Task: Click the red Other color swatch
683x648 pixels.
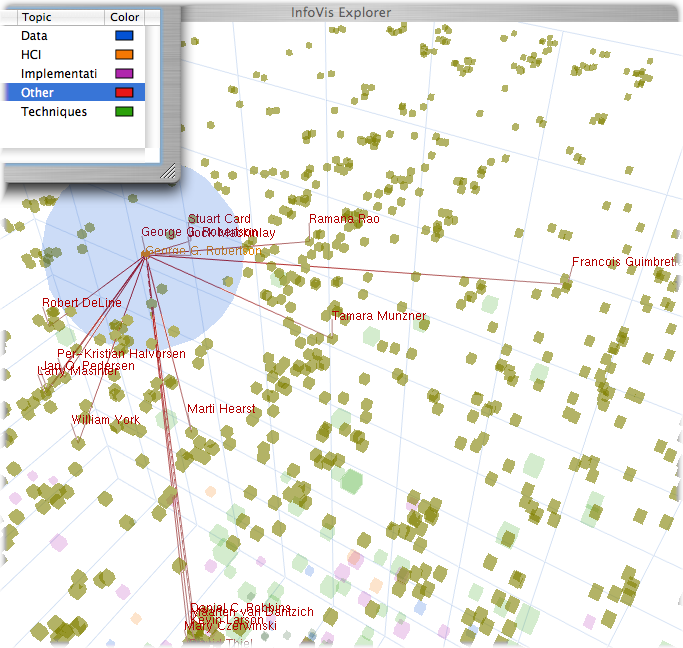Action: [x=125, y=93]
